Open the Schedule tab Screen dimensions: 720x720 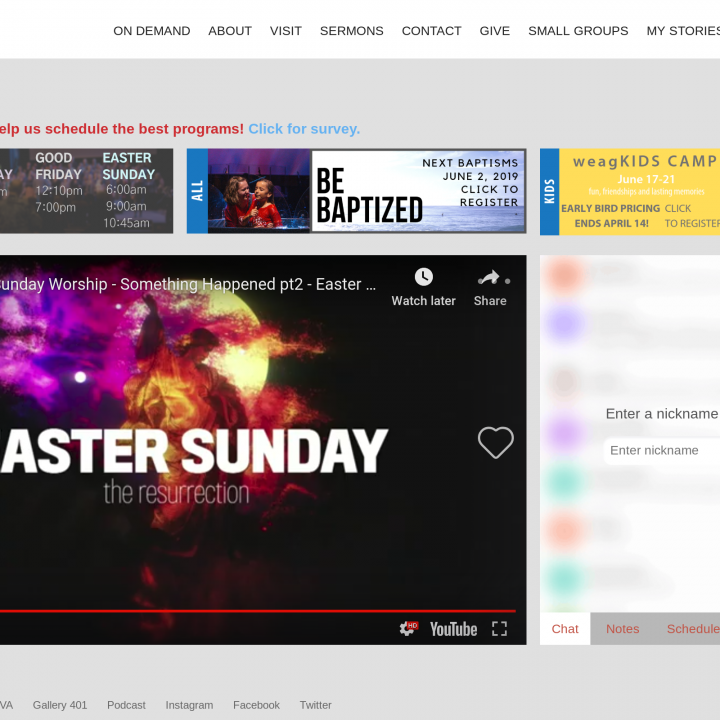tap(692, 629)
